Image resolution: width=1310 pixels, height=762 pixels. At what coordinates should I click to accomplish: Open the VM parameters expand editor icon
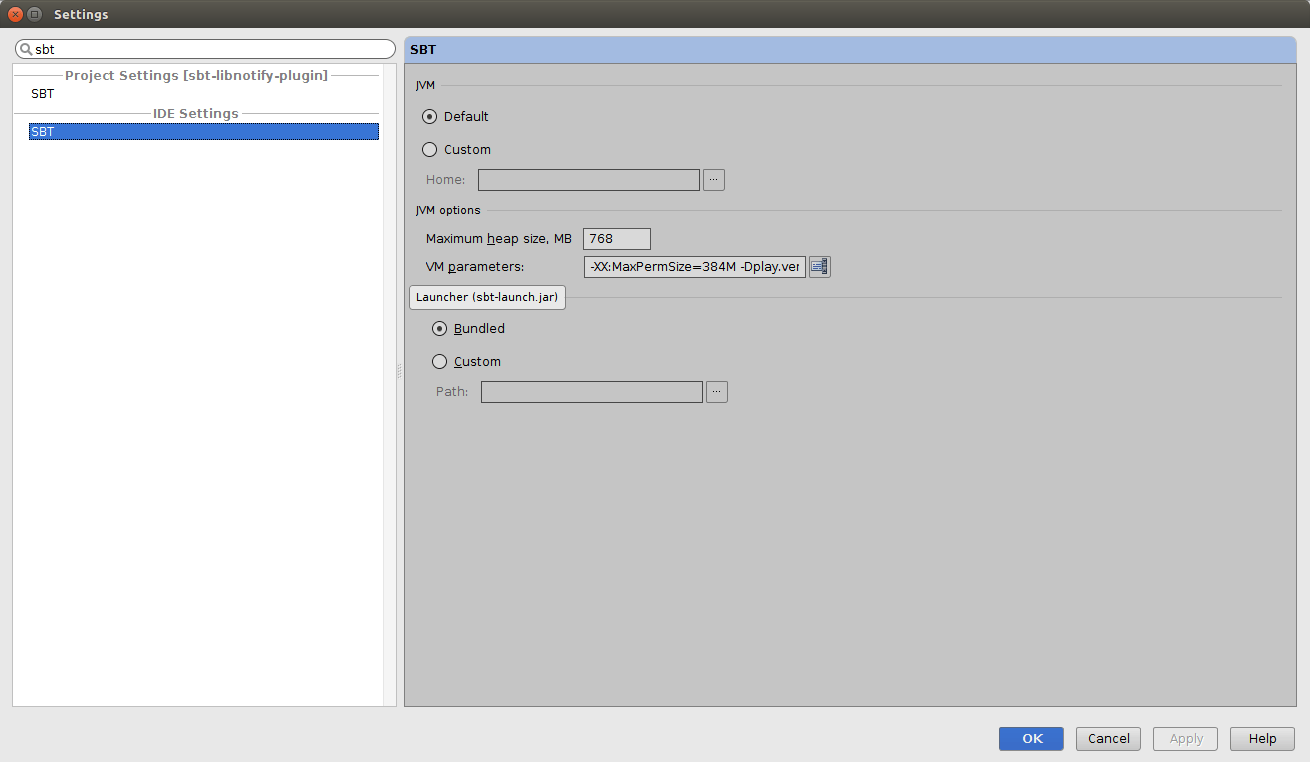coord(820,266)
